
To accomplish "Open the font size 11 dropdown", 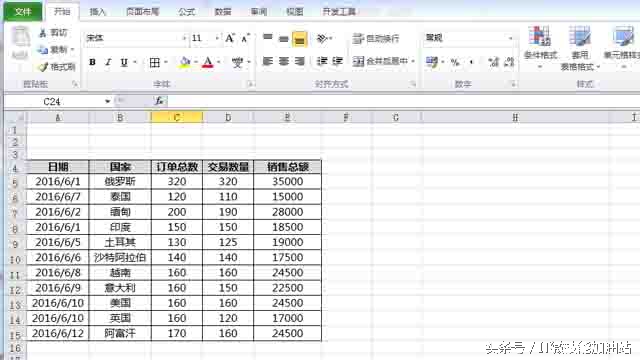I will click(217, 38).
